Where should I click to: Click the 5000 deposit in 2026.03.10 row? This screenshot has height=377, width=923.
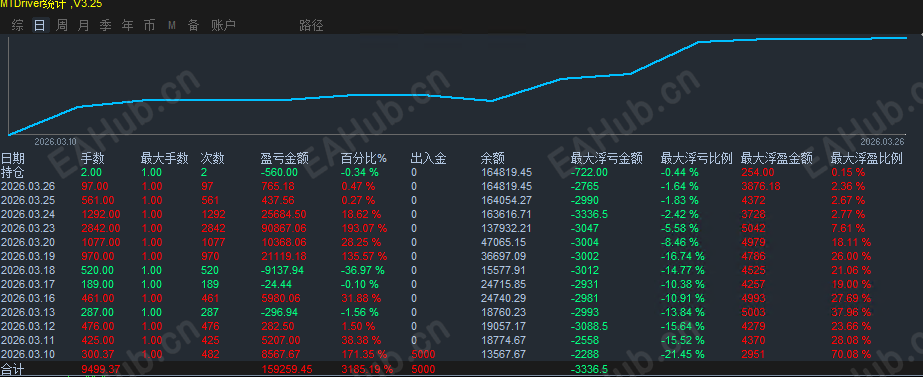coord(423,354)
